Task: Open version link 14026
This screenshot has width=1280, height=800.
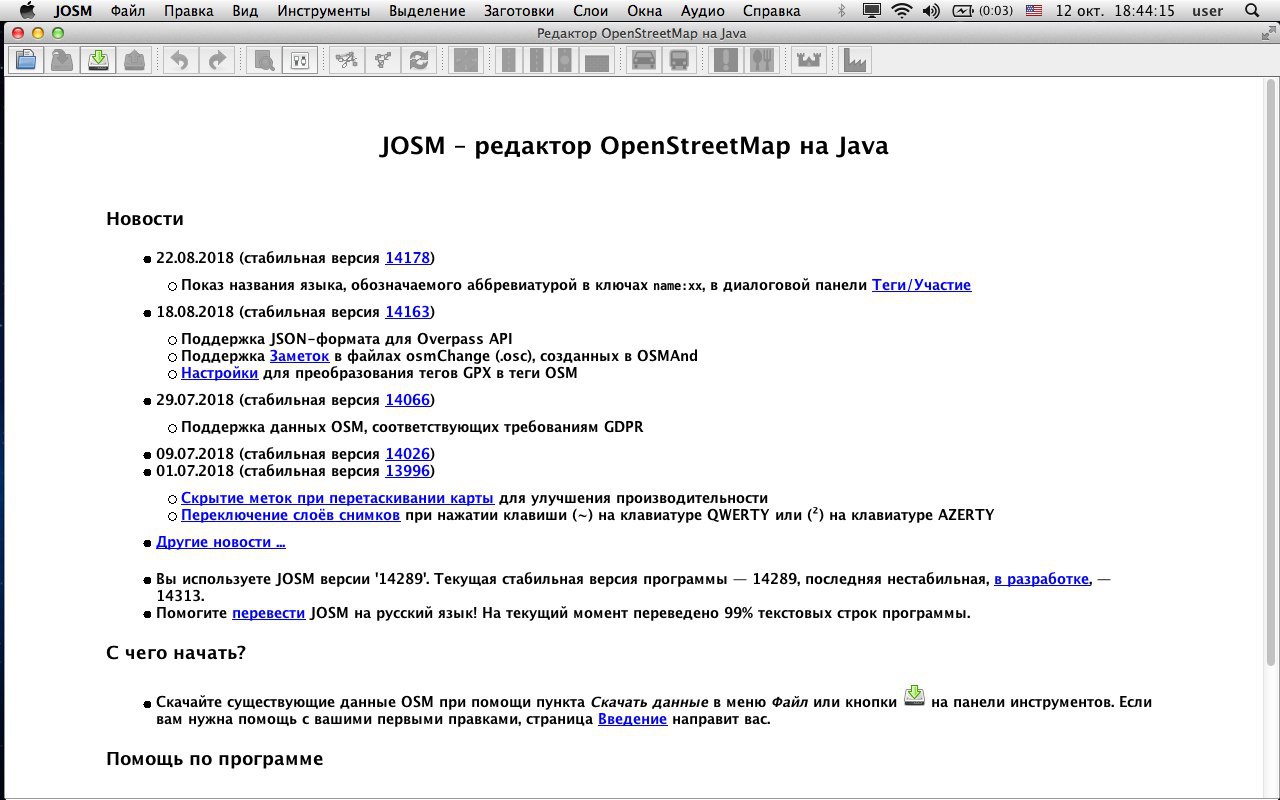Action: click(407, 454)
